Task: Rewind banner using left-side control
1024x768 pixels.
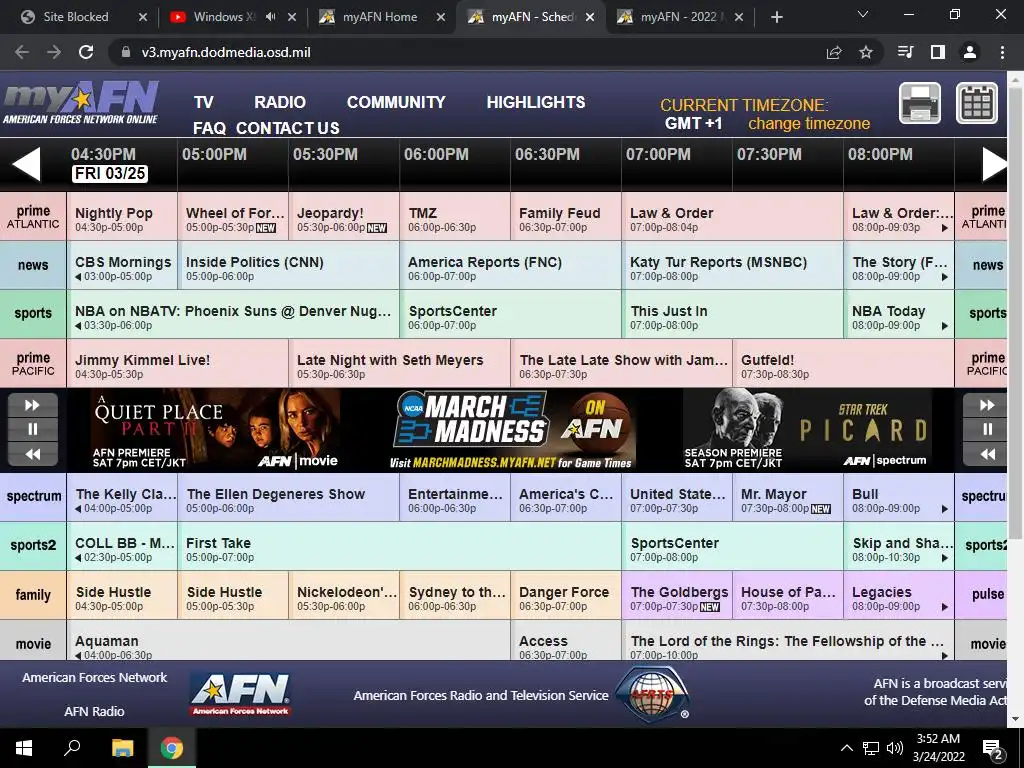Action: pos(33,453)
